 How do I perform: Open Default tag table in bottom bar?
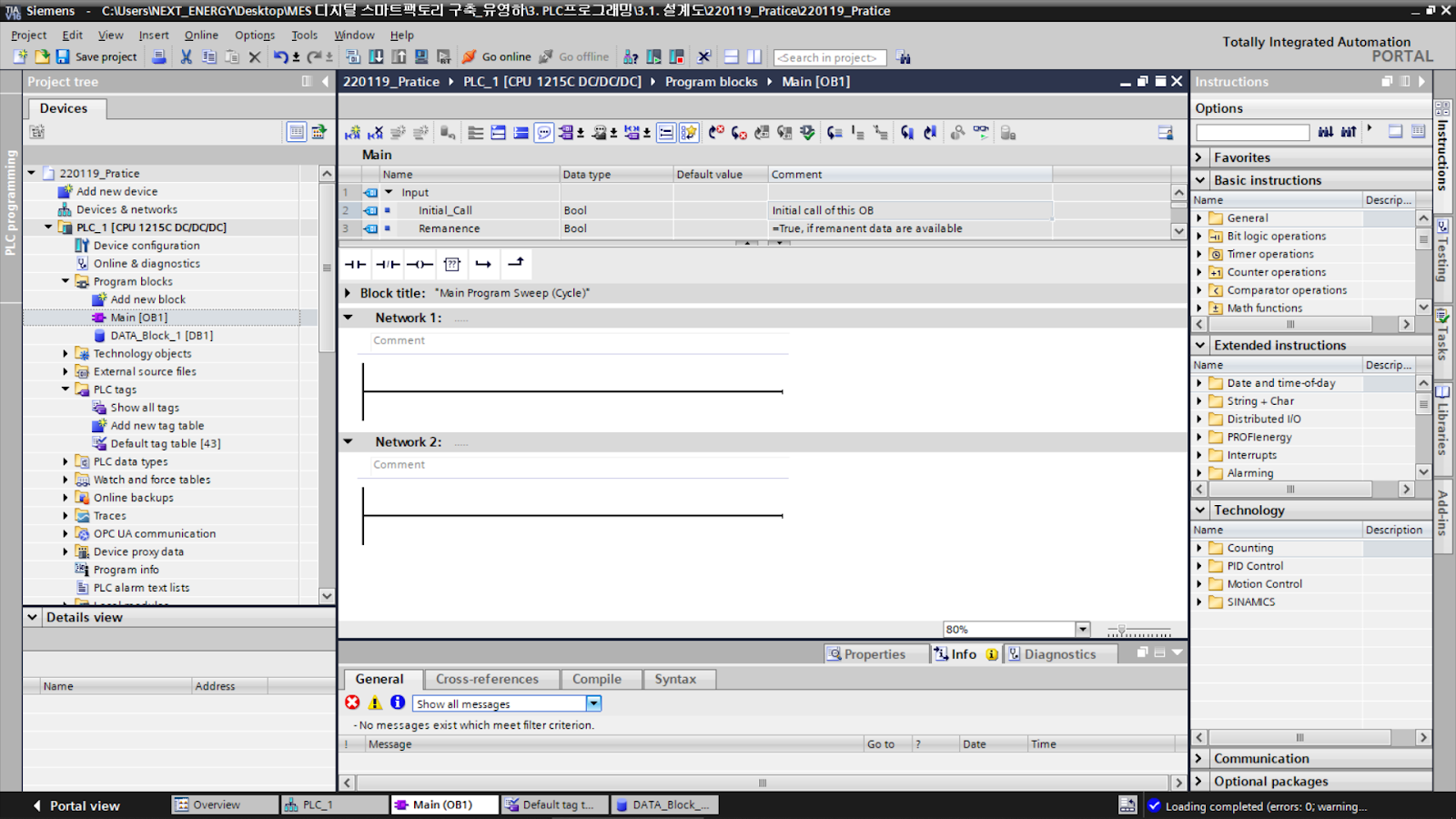tap(554, 804)
